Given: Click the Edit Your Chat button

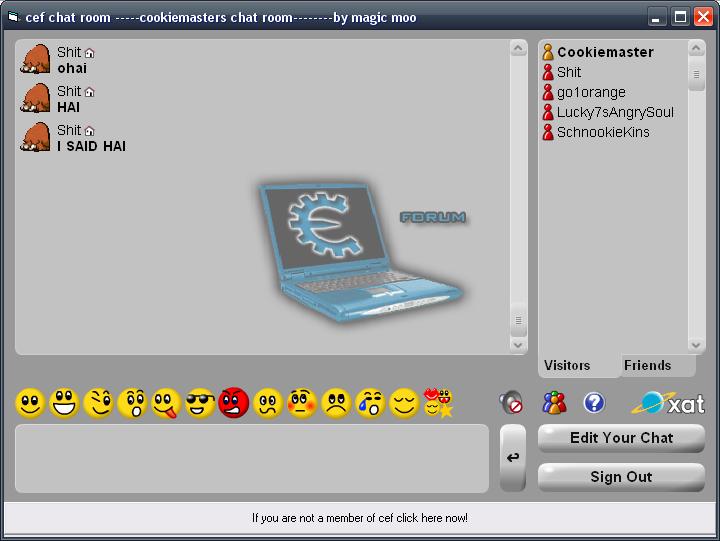Looking at the screenshot, I should point(621,438).
